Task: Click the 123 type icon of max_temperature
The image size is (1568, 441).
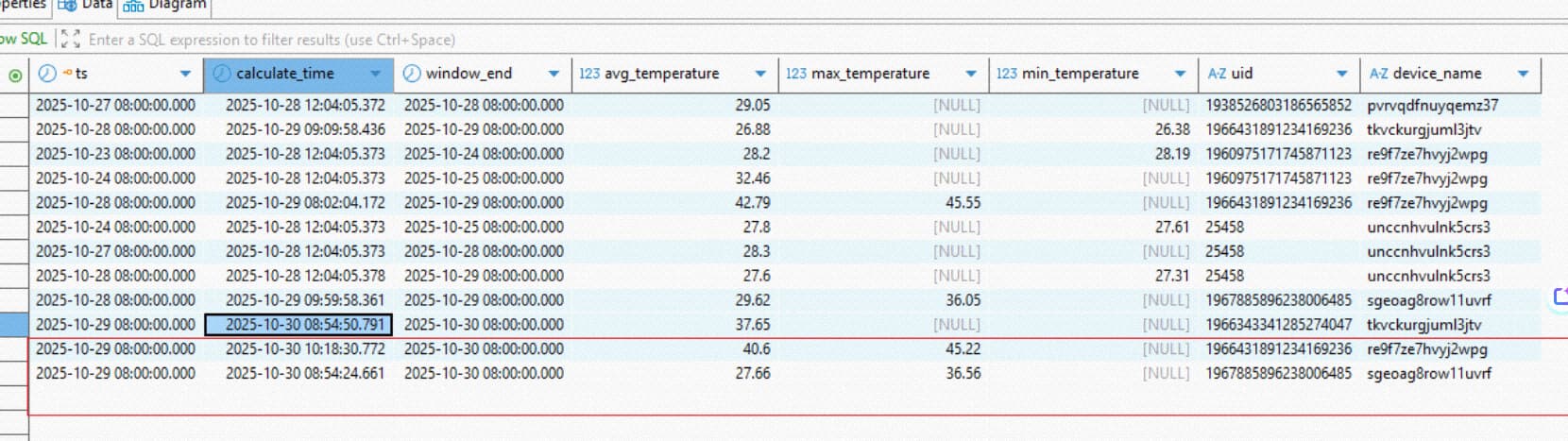Action: [796, 74]
